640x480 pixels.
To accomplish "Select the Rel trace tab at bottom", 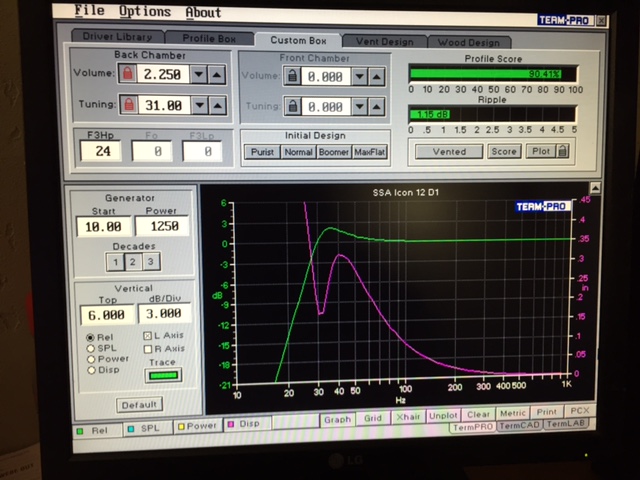I will [98, 431].
